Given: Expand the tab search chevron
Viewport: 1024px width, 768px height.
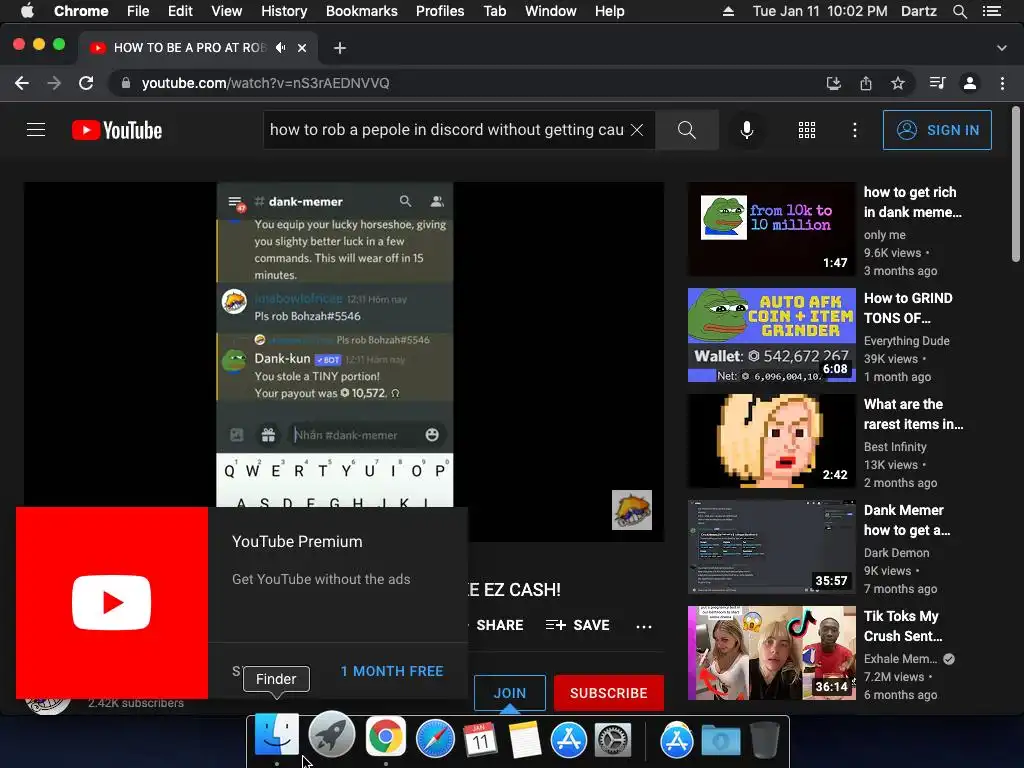Looking at the screenshot, I should pos(1002,48).
